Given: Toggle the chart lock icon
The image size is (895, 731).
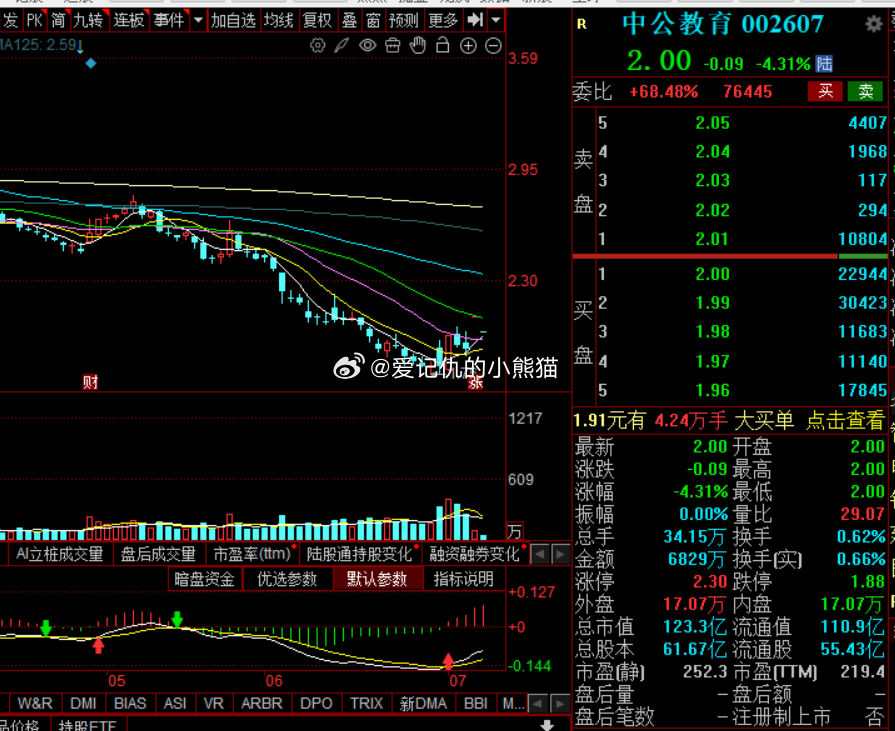Looking at the screenshot, I should point(442,46).
